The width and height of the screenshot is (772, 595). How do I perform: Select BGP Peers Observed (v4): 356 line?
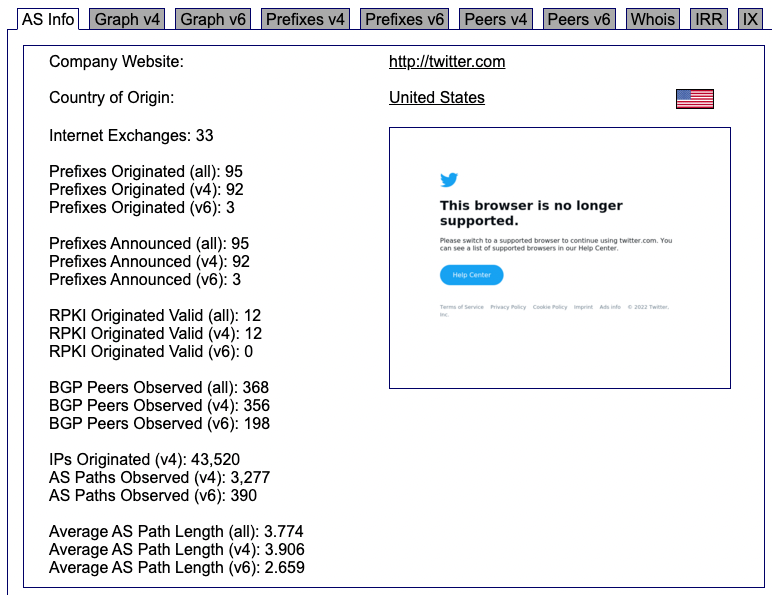tap(160, 405)
